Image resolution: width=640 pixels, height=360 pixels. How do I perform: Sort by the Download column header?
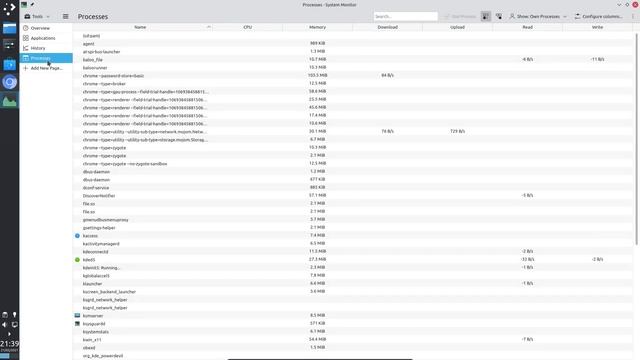[387, 27]
